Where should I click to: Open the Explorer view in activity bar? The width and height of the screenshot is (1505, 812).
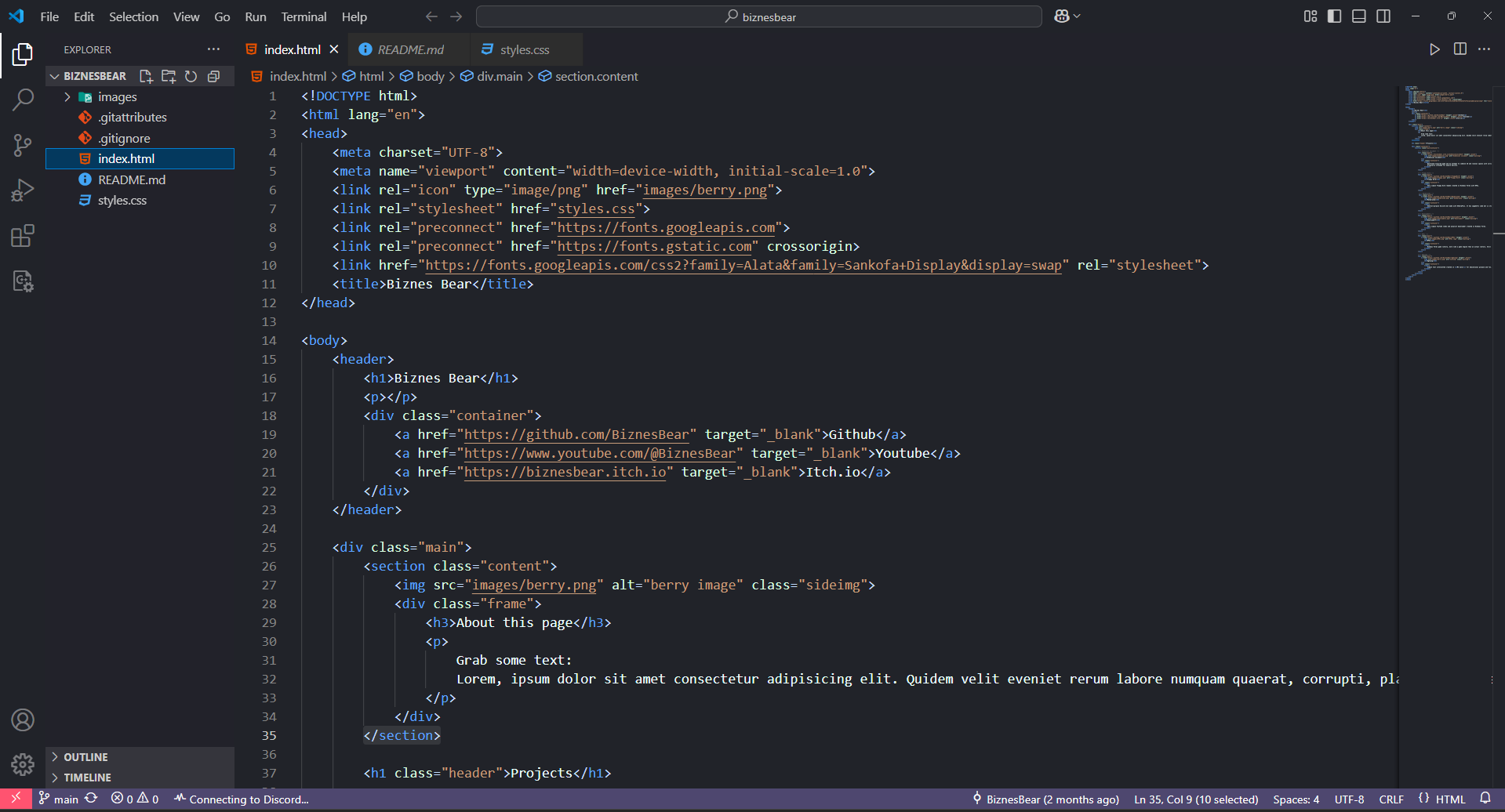[23, 54]
